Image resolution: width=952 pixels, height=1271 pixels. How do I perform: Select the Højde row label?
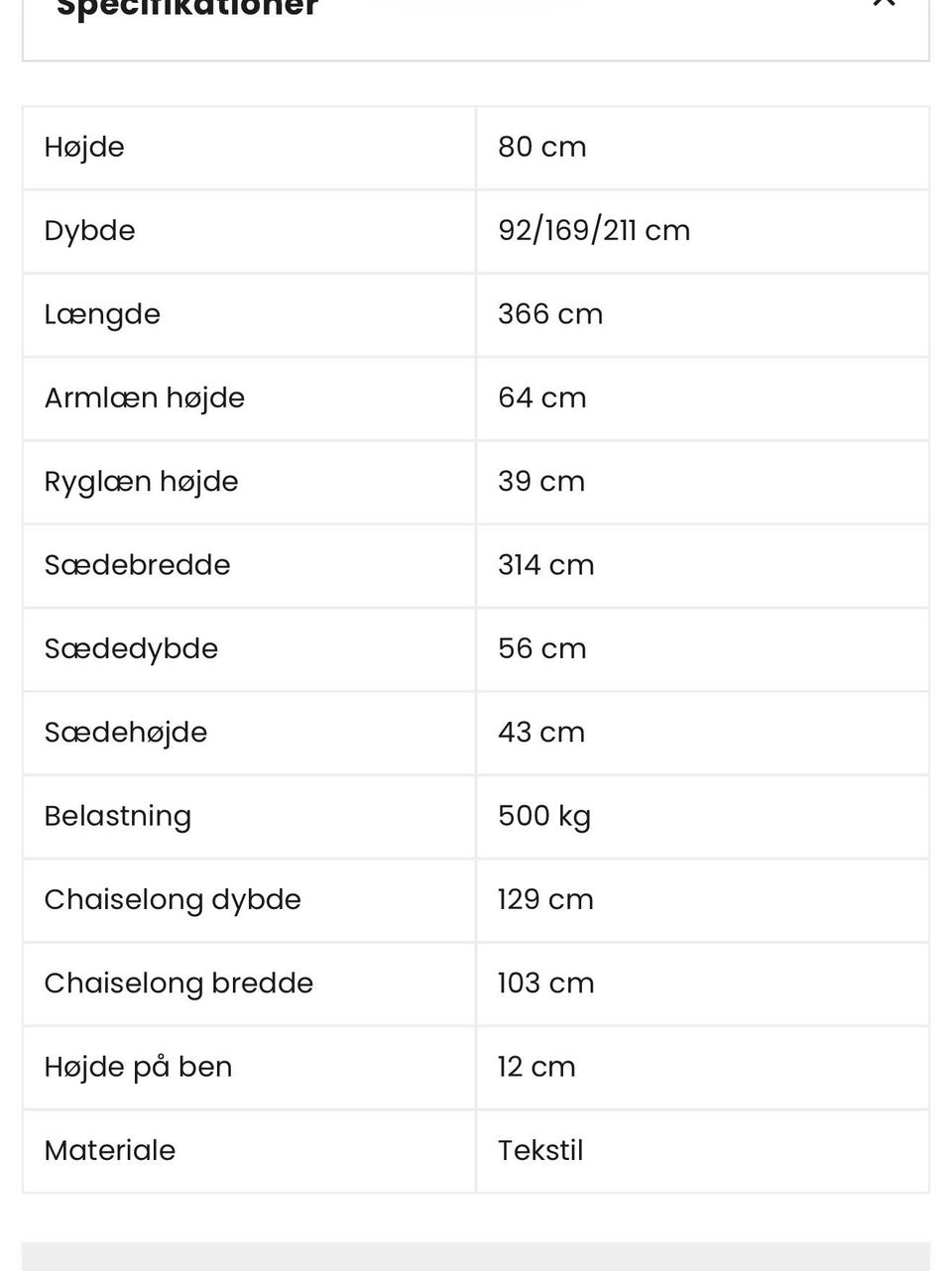coord(84,147)
